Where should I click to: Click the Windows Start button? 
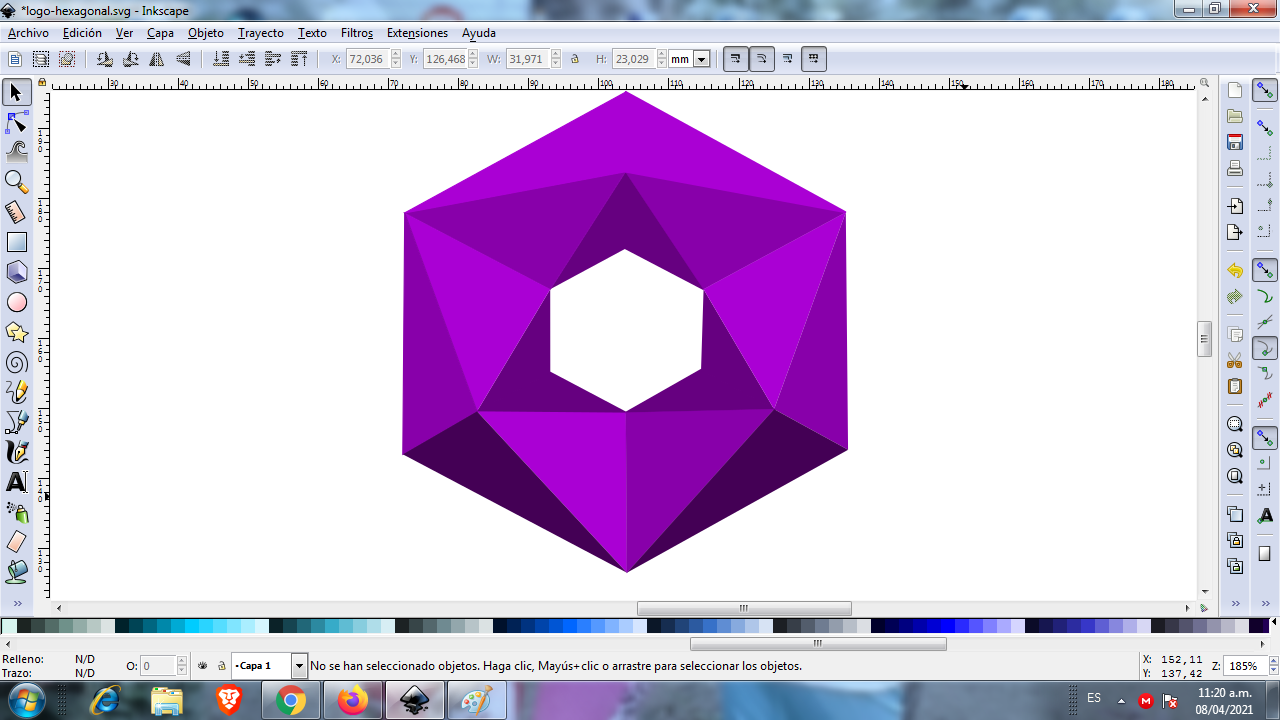27,700
